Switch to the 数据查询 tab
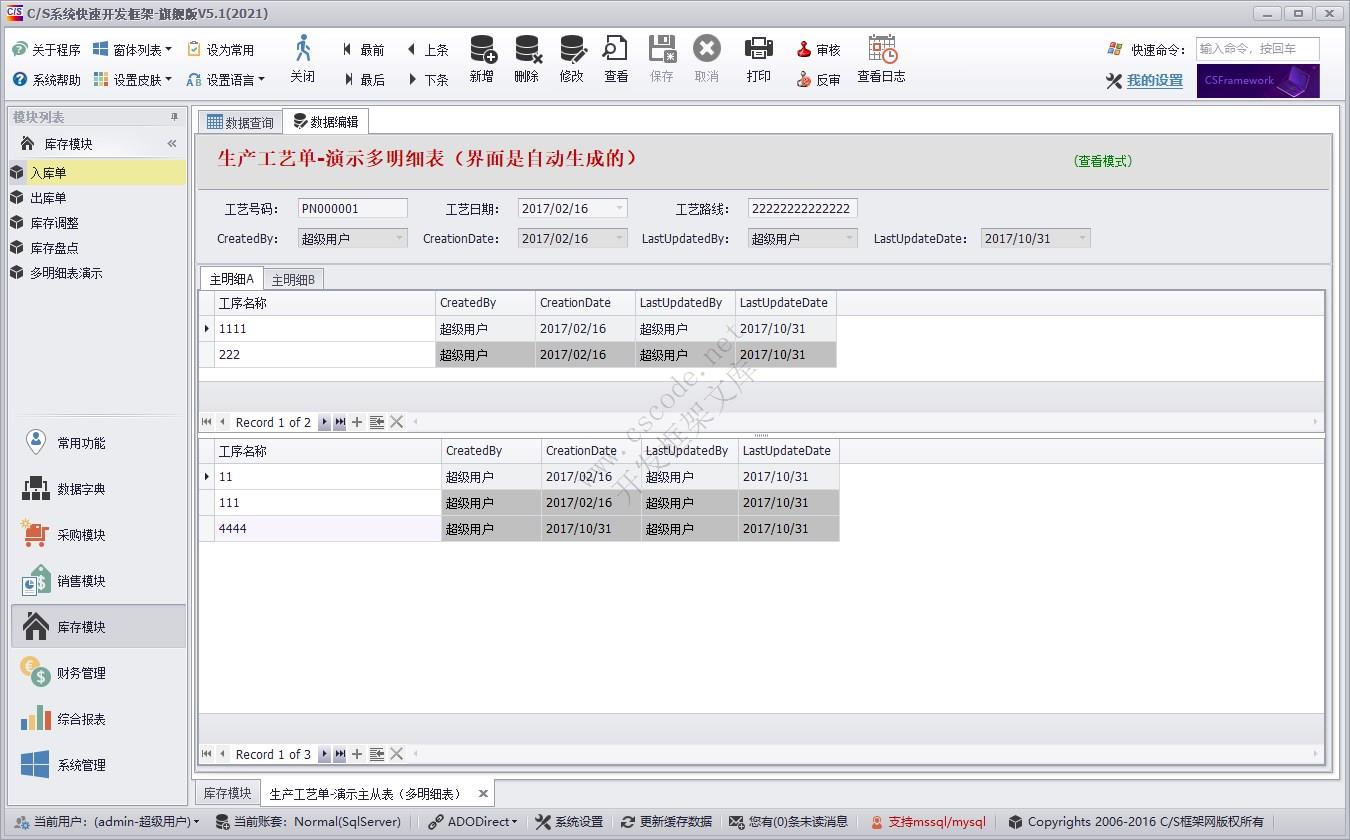The image size is (1350, 840). click(238, 120)
